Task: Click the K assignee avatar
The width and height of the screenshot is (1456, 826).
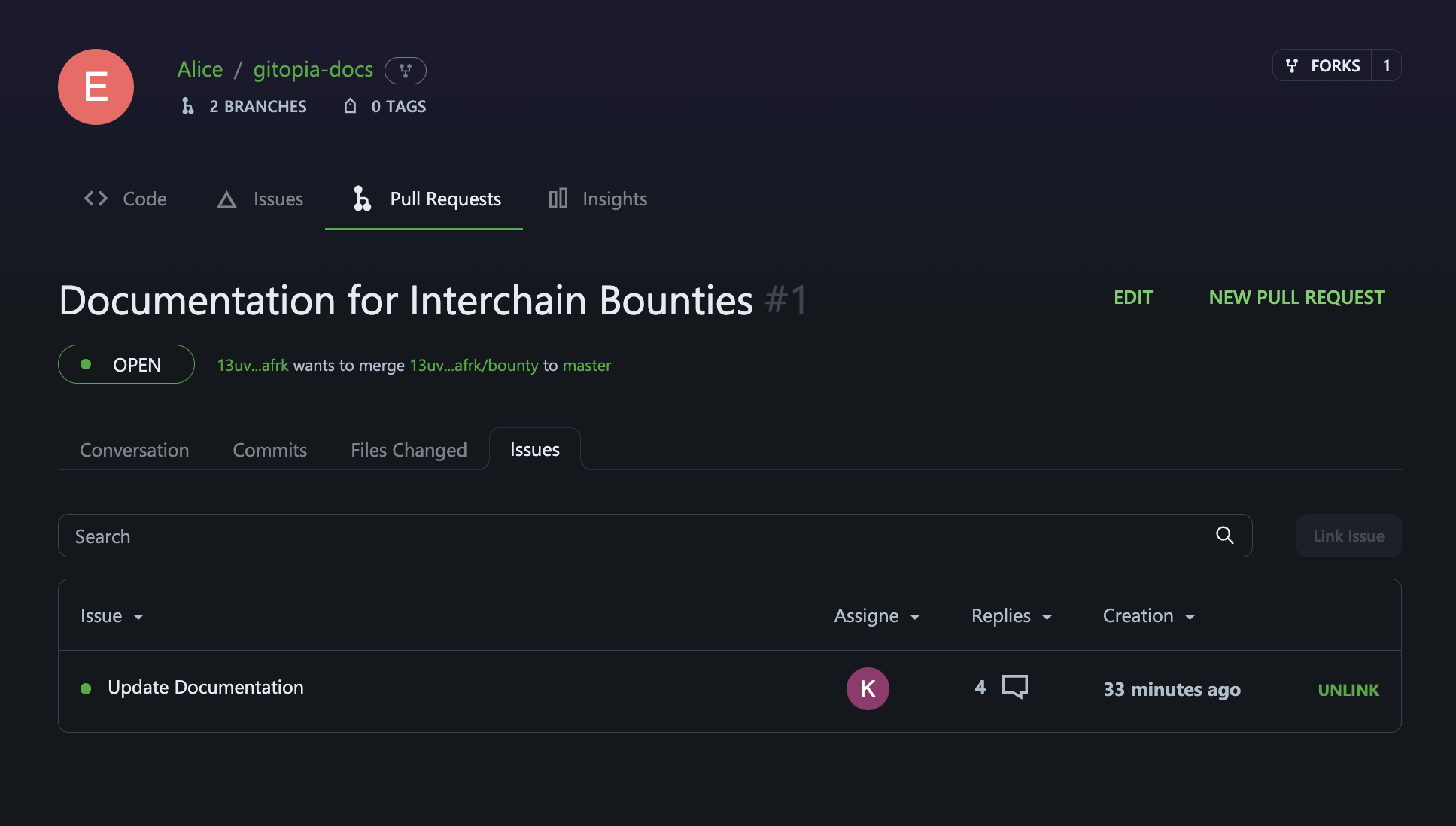Action: pyautogui.click(x=868, y=688)
